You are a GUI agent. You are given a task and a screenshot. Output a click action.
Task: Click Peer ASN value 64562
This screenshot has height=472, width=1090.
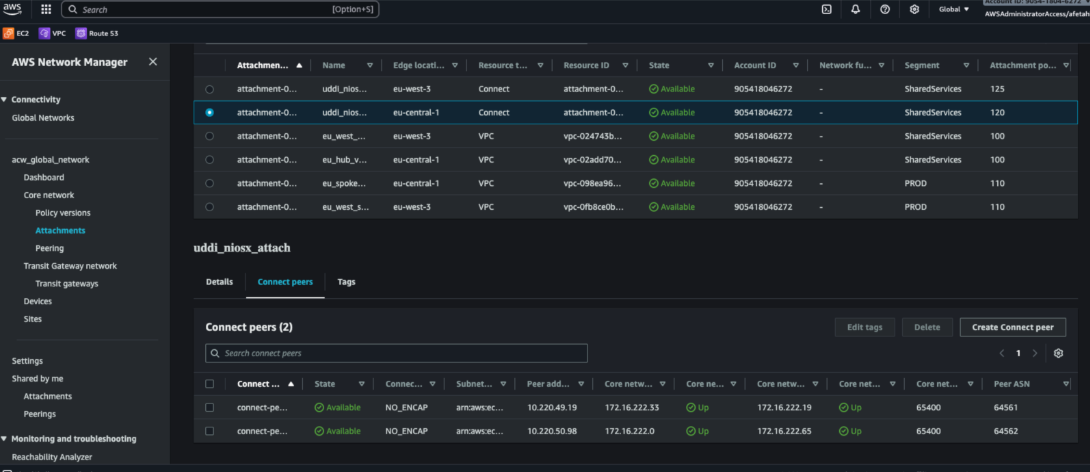[1006, 431]
